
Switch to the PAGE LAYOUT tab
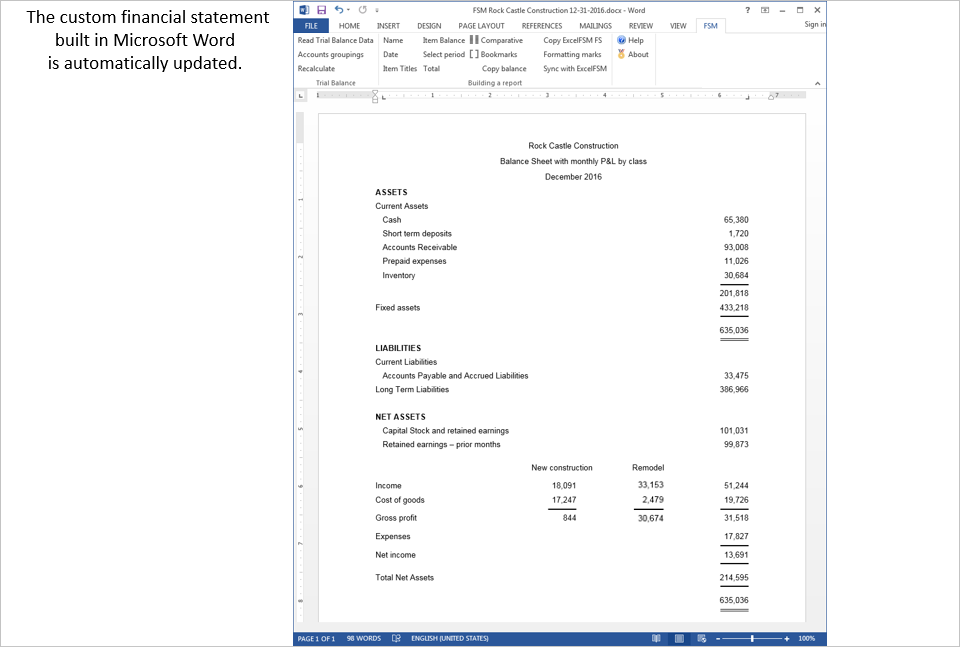[481, 26]
